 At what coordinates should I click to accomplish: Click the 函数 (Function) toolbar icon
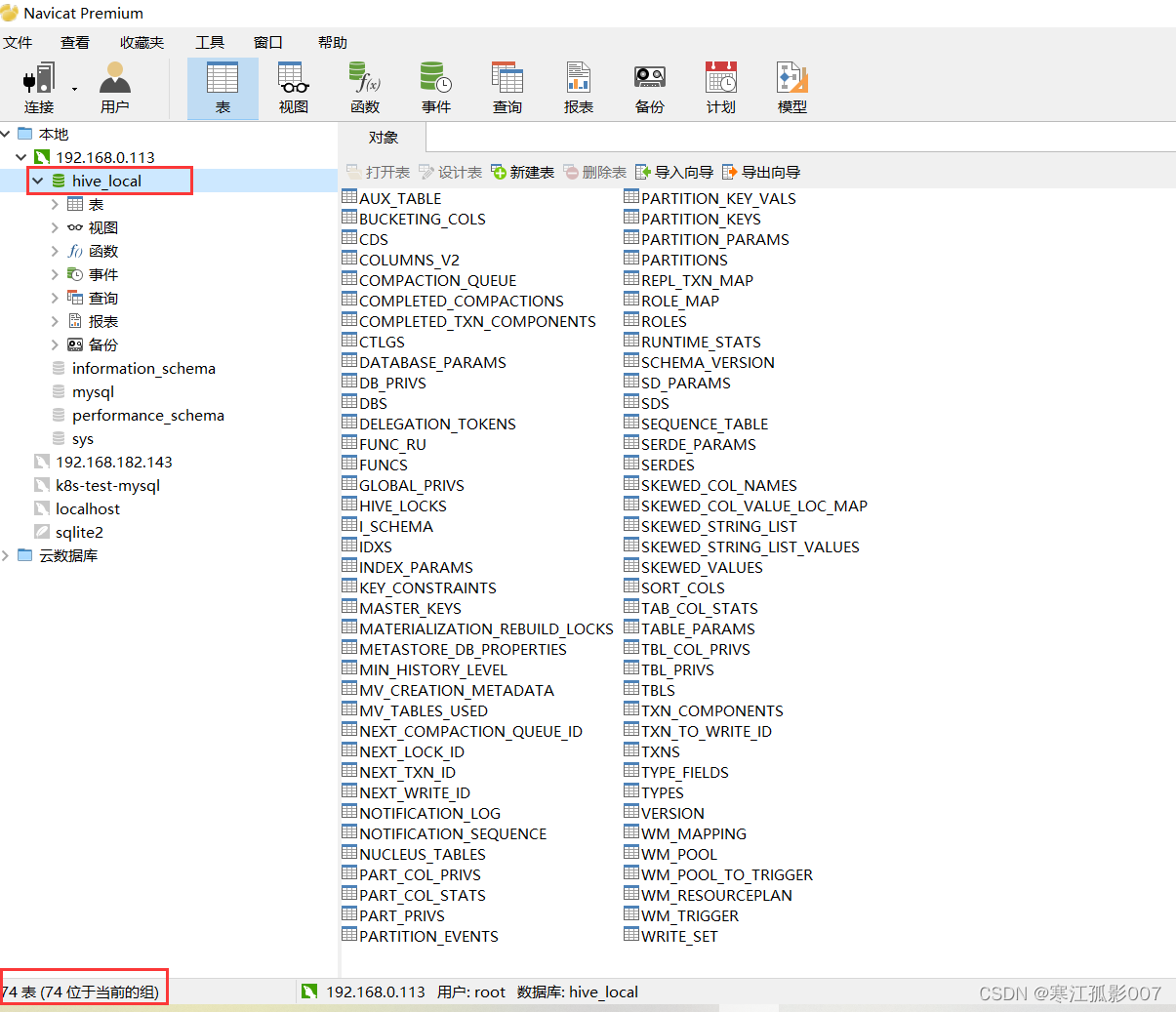point(365,88)
